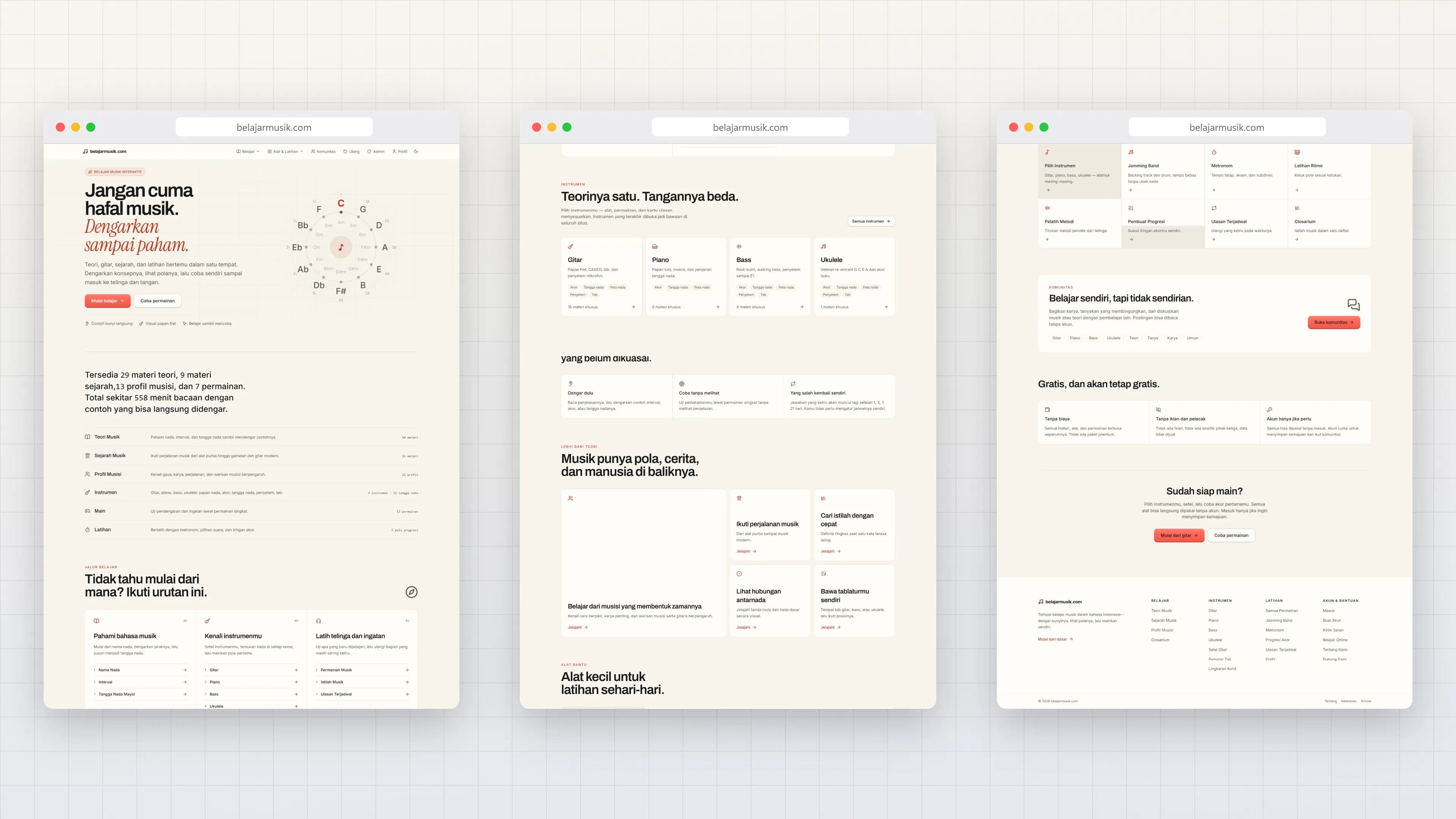Open the Profil Musisi list row
1456x819 pixels.
click(251, 474)
